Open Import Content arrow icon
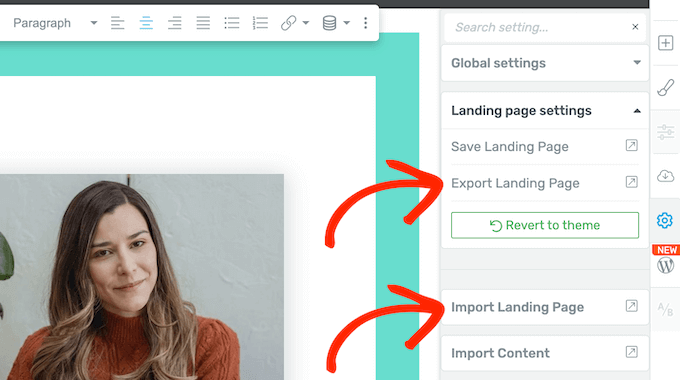Screen dimensions: 680x380 631,352
